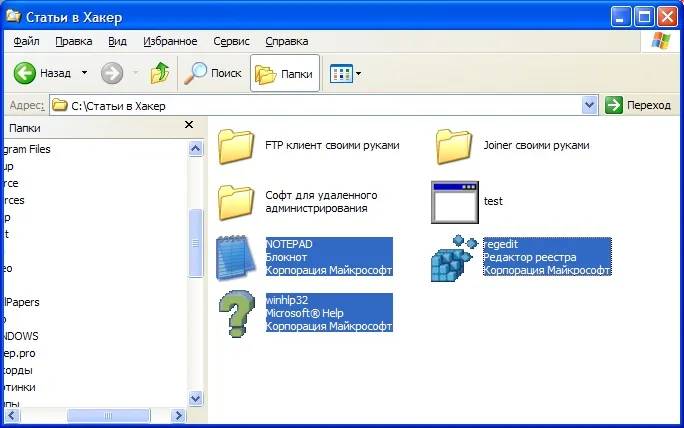684x428 pixels.
Task: Go up one folder level icon
Action: [160, 73]
